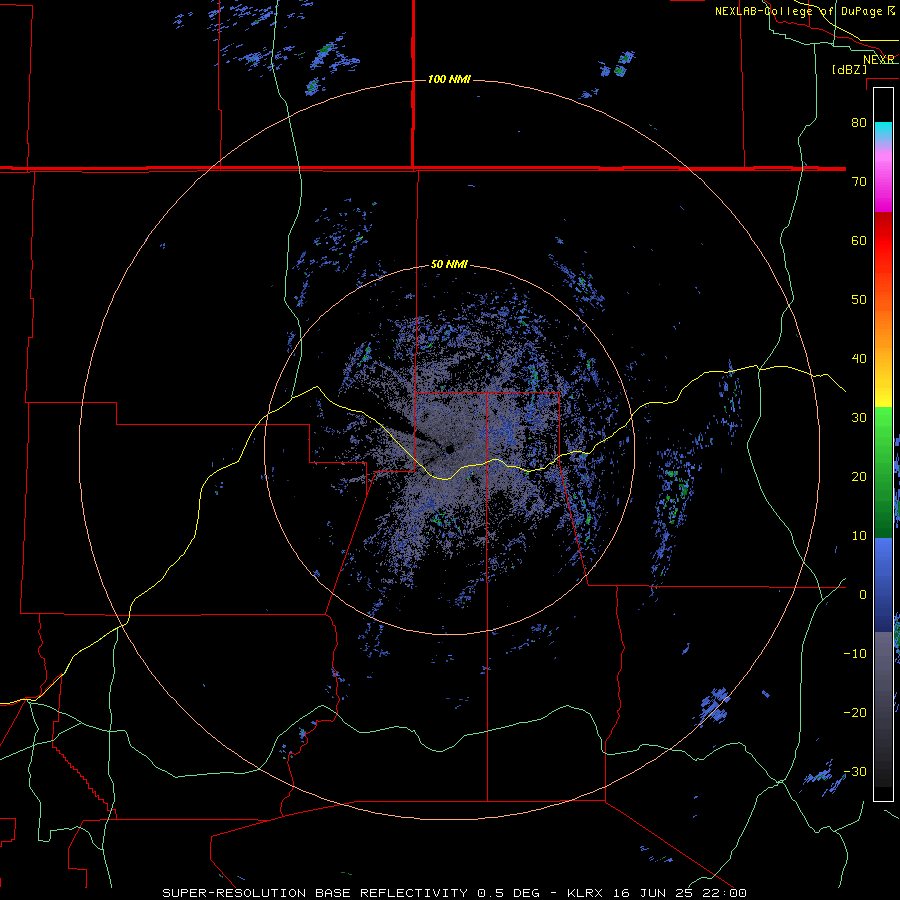
Task: Click the 30 value on the dBZ scale
Action: 859,418
